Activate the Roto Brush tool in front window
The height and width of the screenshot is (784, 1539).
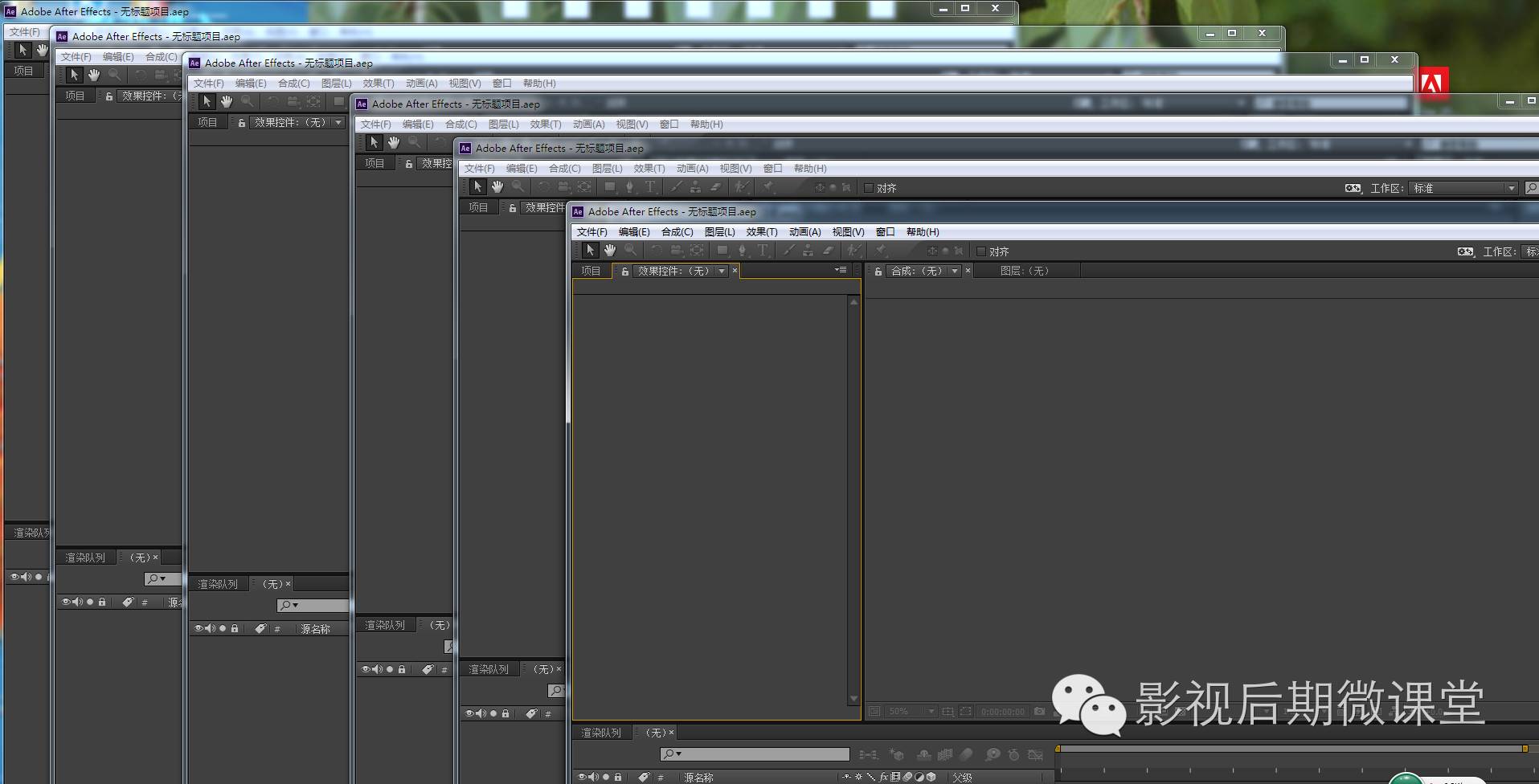click(x=854, y=251)
